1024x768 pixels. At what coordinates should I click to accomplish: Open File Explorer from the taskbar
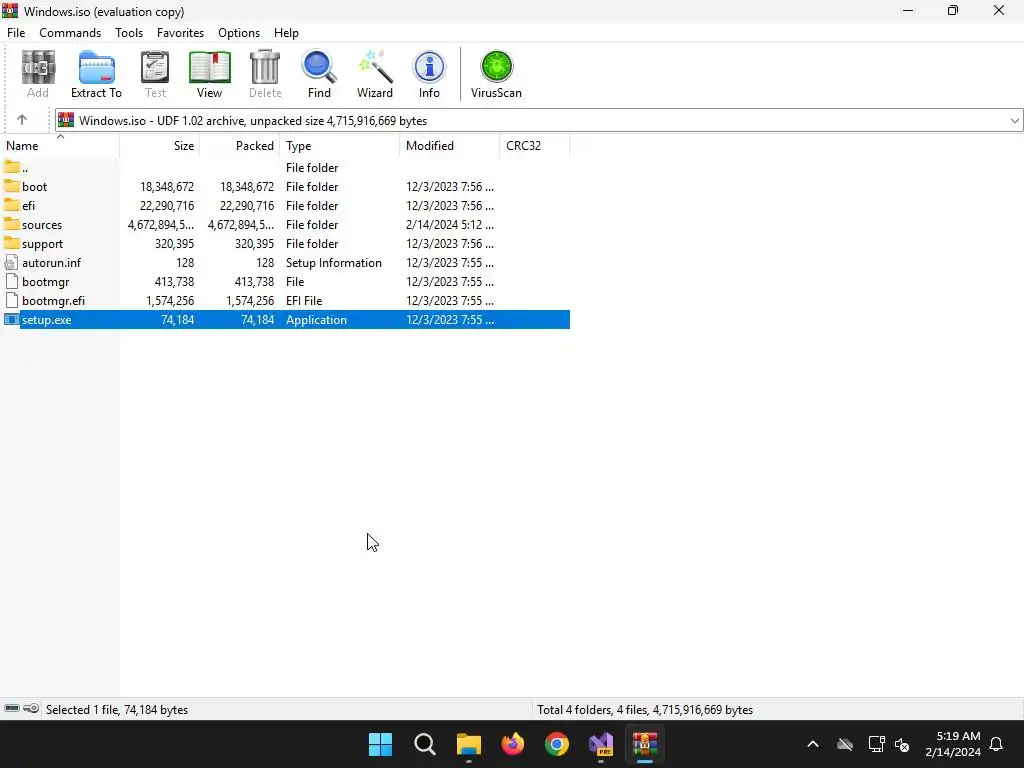[468, 744]
